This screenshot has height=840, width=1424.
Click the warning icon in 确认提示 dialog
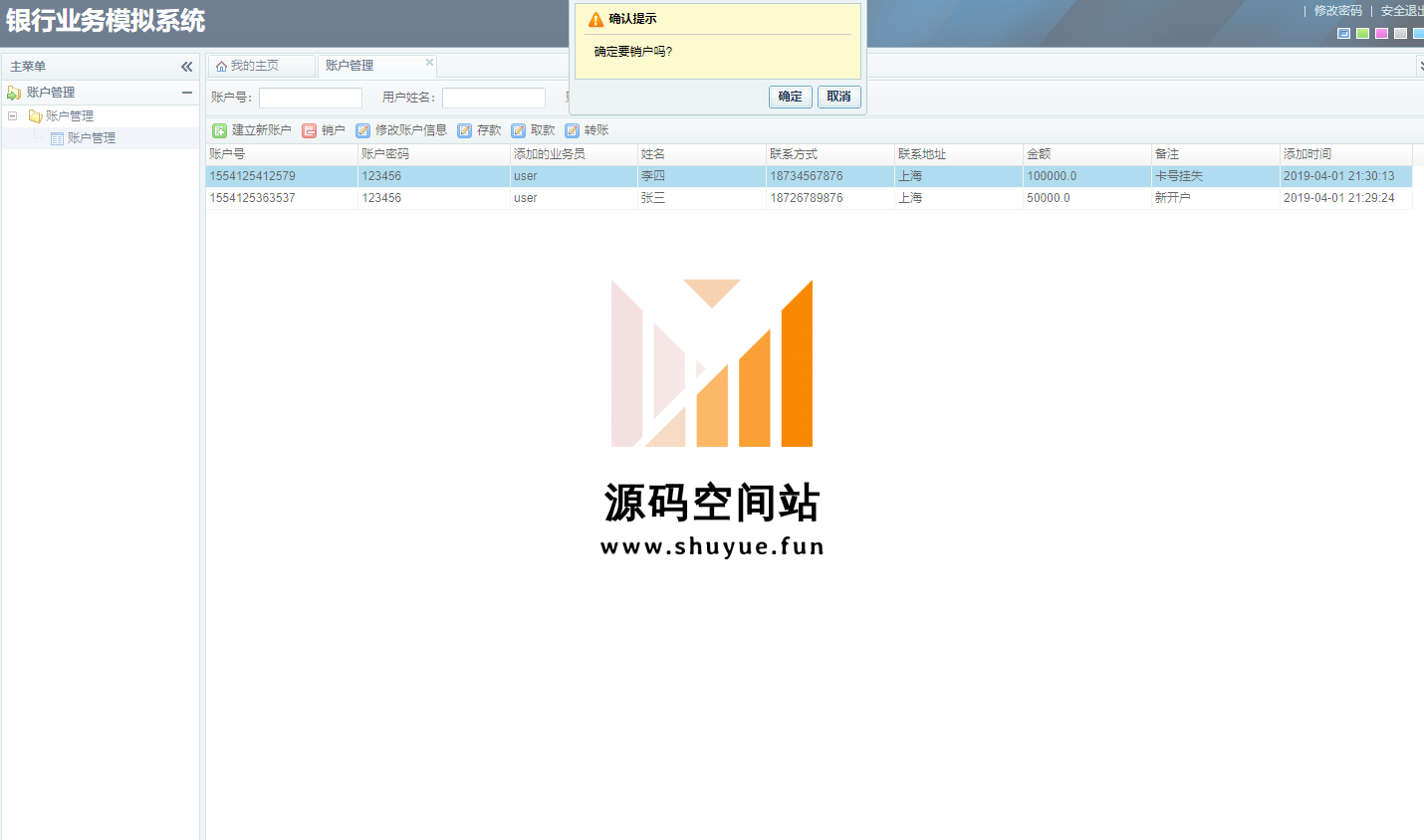[595, 19]
